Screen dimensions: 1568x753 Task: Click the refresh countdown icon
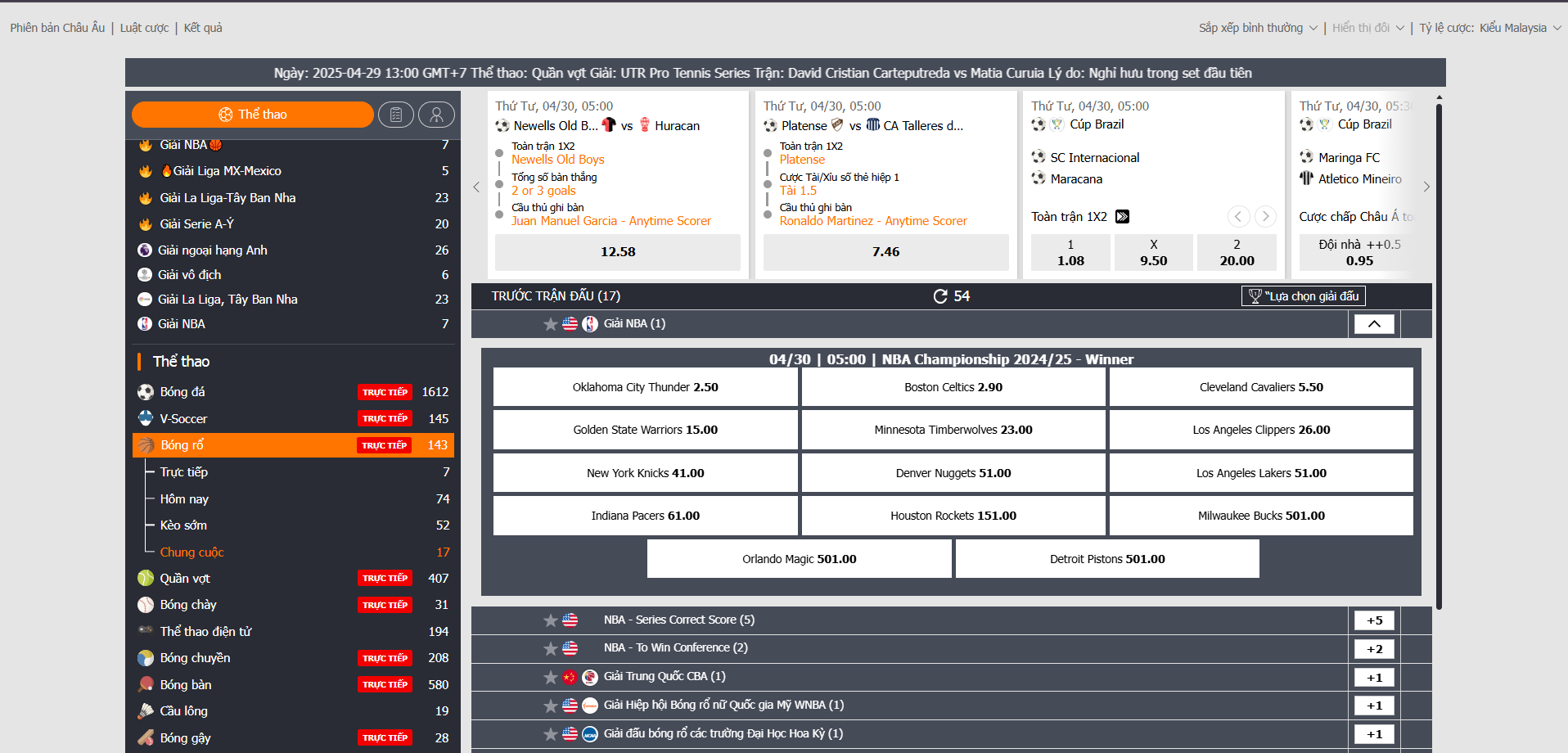940,296
